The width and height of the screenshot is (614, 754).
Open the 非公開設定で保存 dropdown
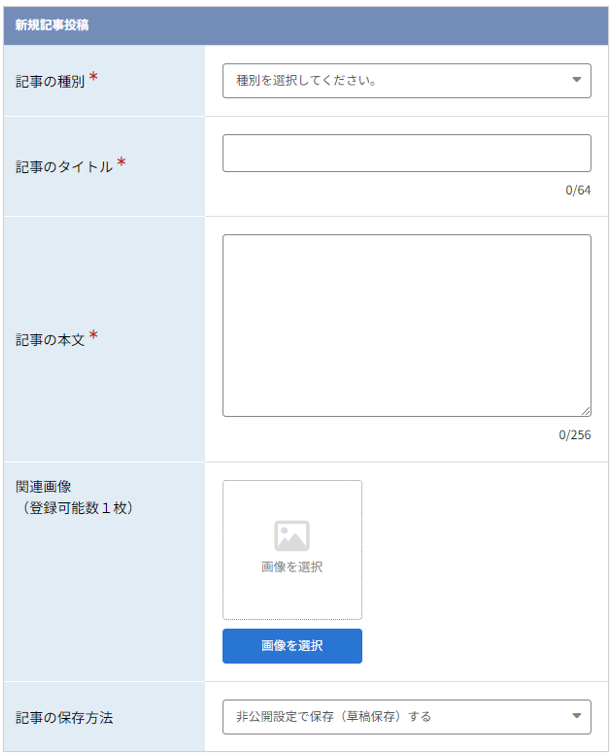tap(407, 717)
